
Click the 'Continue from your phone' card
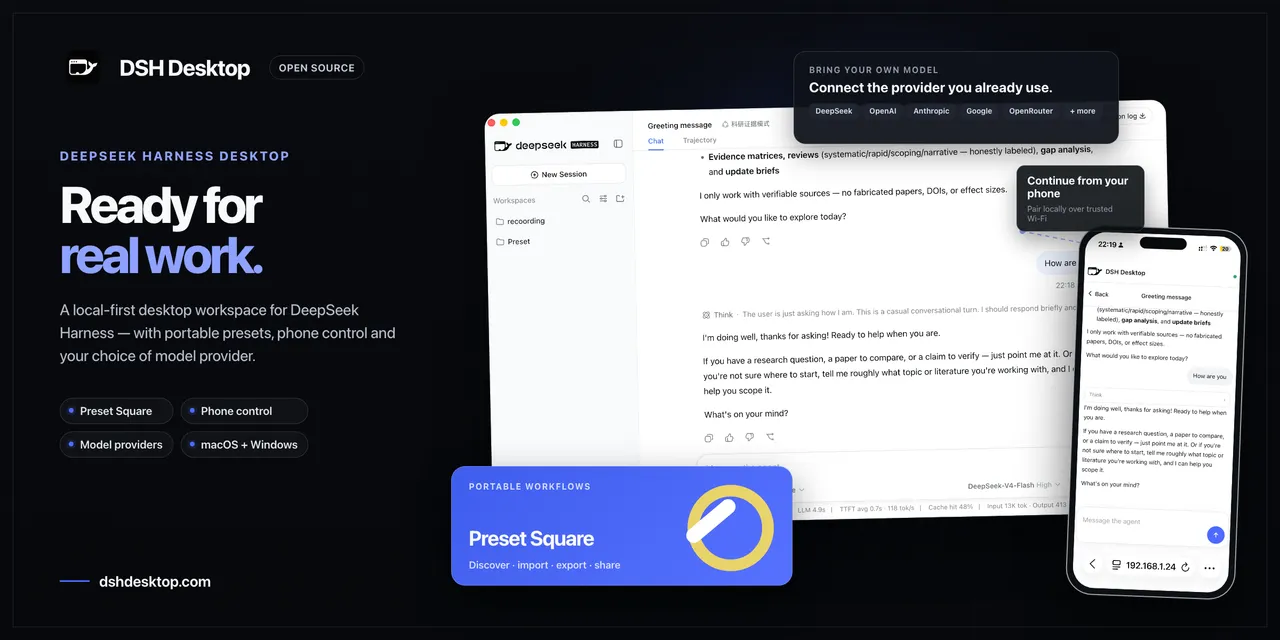pos(1080,198)
